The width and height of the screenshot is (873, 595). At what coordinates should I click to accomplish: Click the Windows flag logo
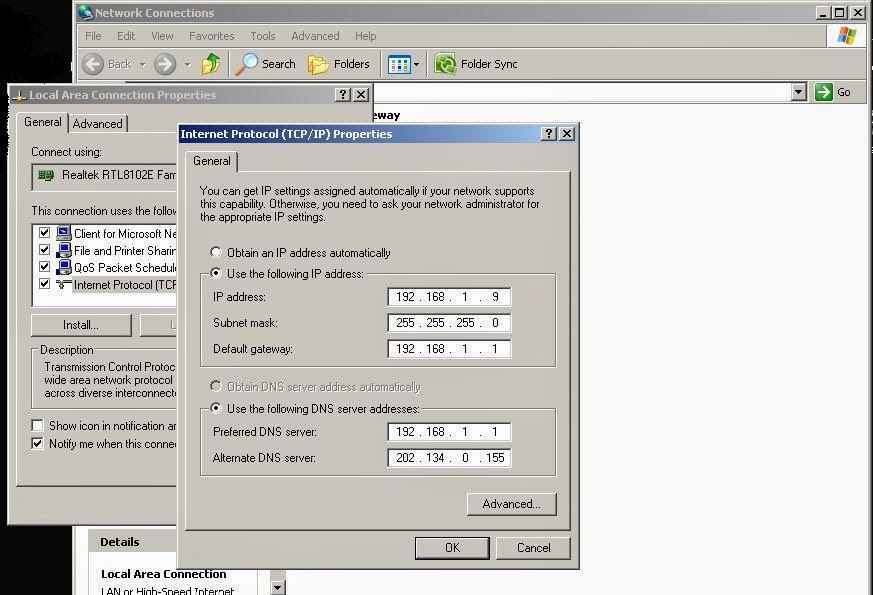846,36
